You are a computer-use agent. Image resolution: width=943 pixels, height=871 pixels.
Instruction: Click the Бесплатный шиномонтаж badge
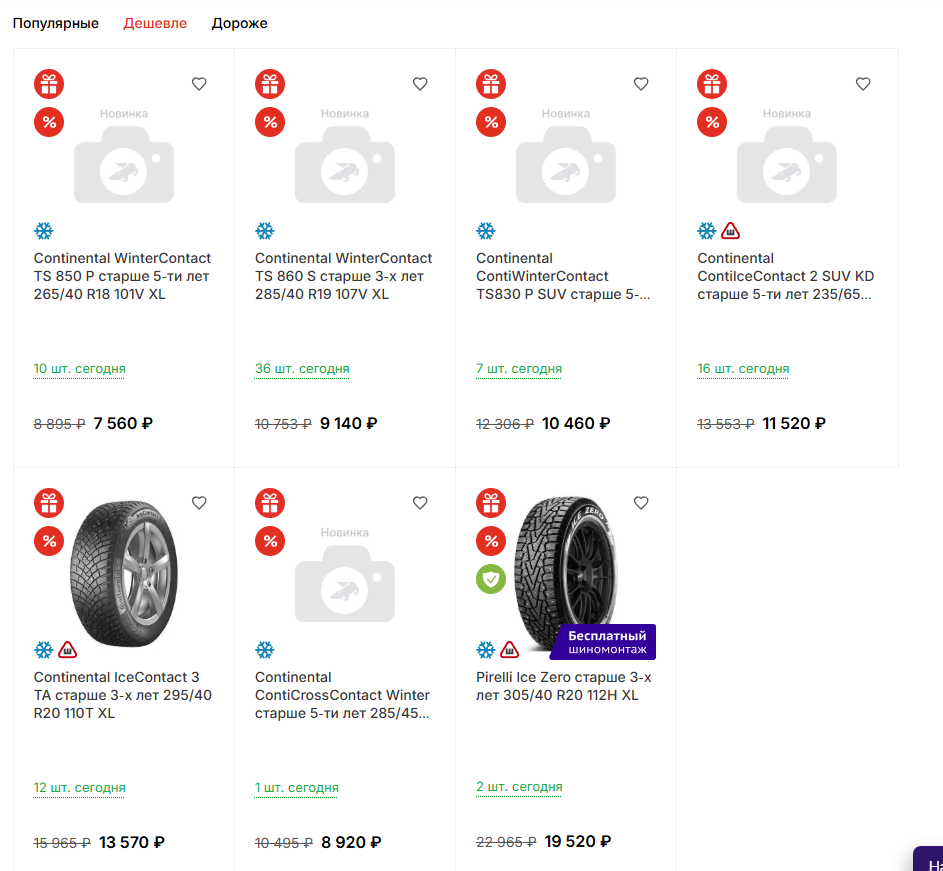pos(606,642)
